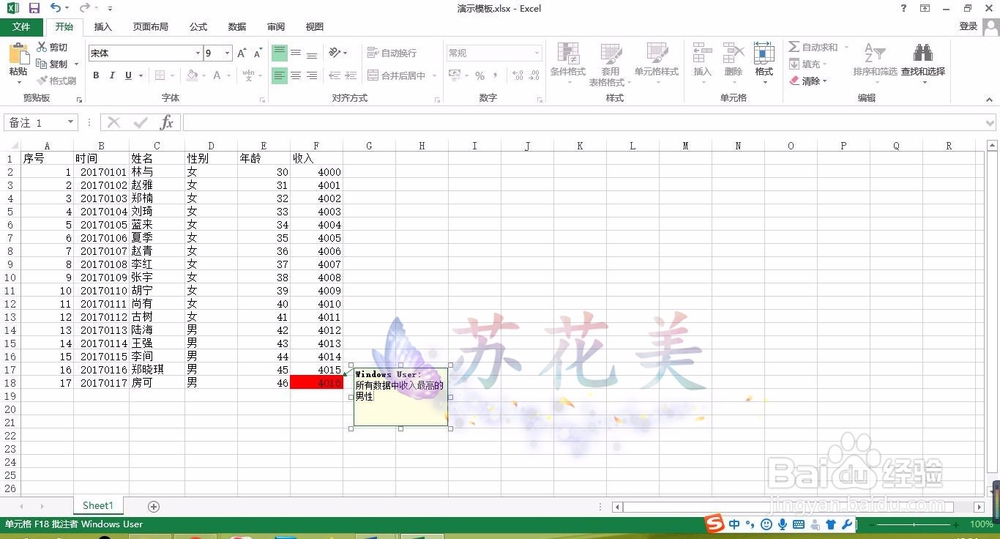Click the Undo arrow
Image resolution: width=1000 pixels, height=539 pixels.
pos(55,8)
